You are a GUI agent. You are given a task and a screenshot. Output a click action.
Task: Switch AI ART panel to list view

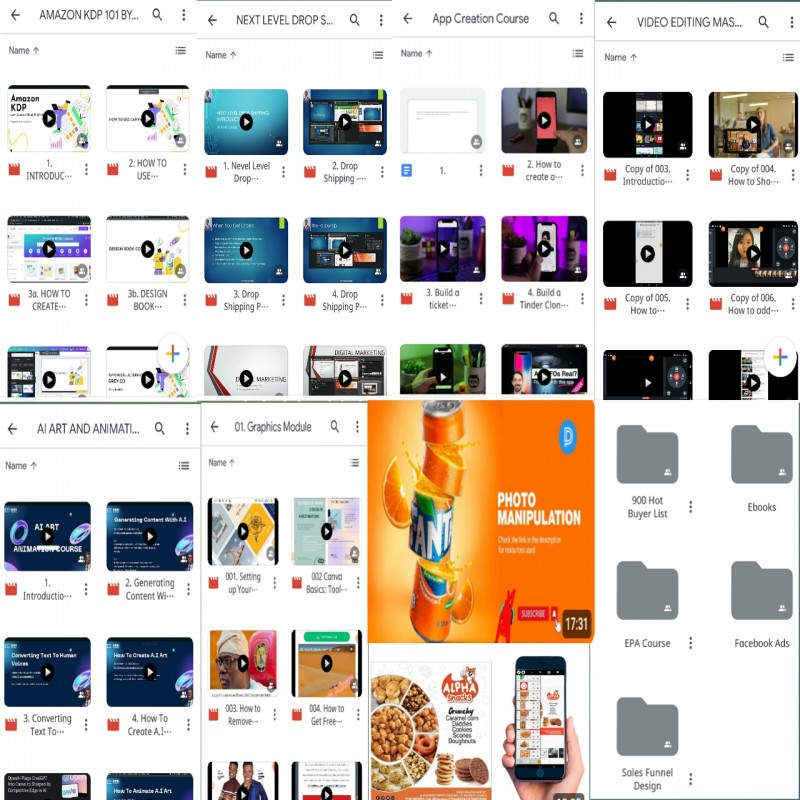(184, 465)
